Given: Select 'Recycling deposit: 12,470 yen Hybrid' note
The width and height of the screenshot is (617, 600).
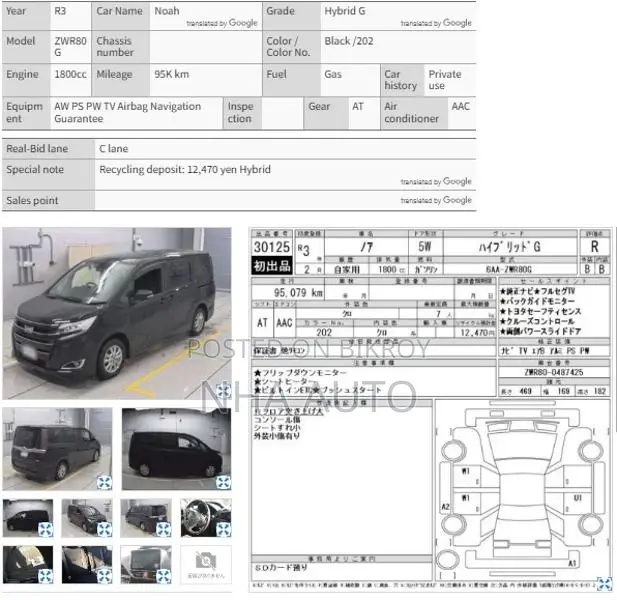Looking at the screenshot, I should 185,170.
